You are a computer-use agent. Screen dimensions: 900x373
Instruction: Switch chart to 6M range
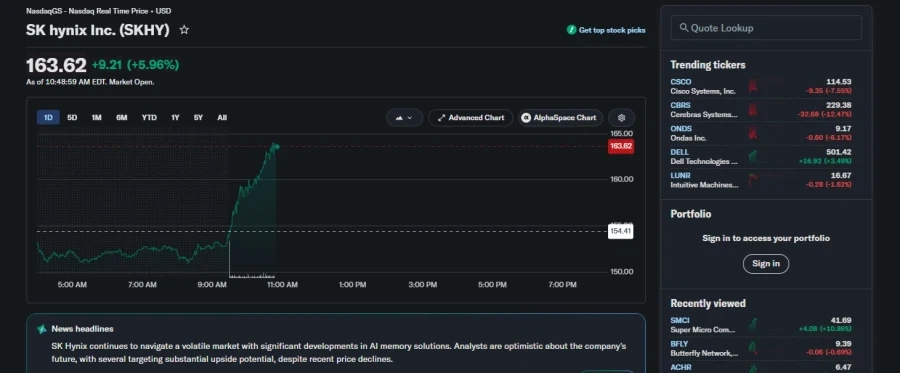pos(122,118)
